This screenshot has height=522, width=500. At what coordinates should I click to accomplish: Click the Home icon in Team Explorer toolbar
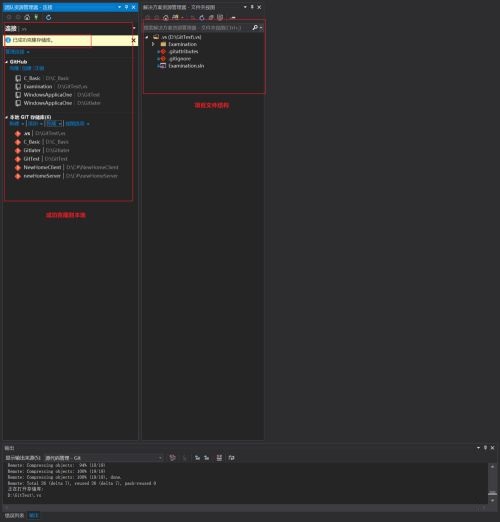pos(27,17)
